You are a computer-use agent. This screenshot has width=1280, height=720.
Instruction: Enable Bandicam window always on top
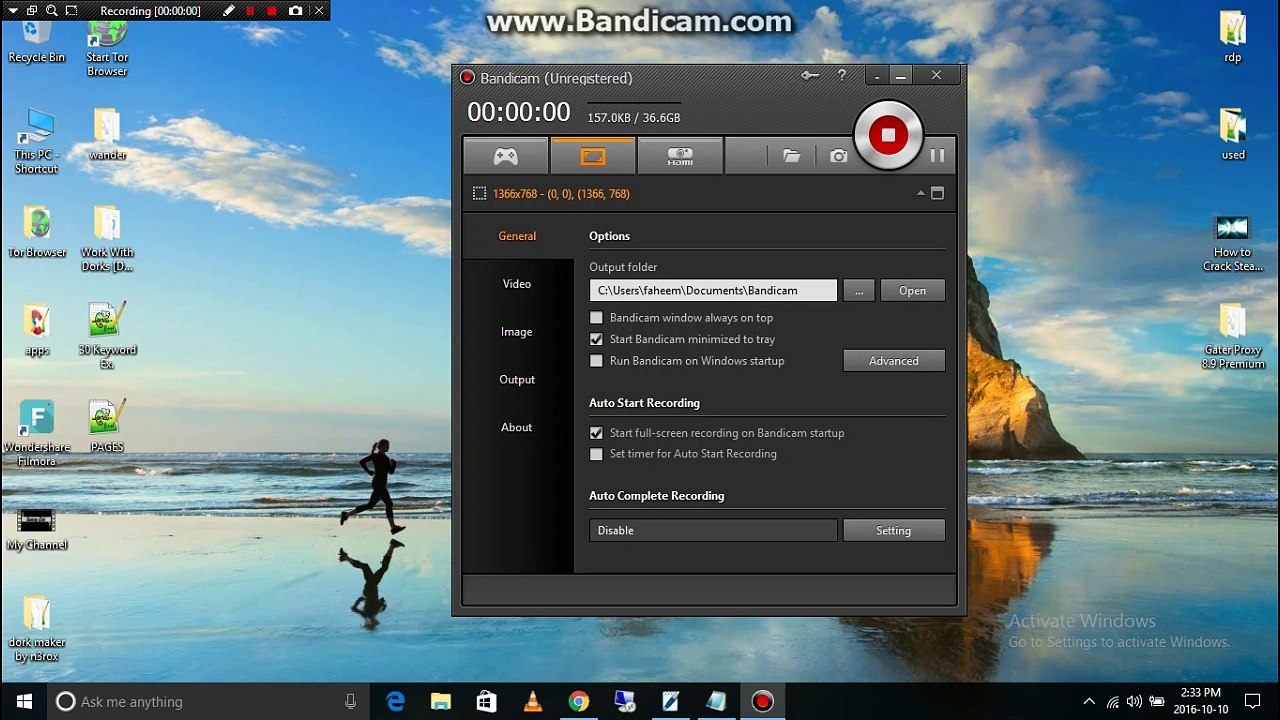click(x=596, y=318)
